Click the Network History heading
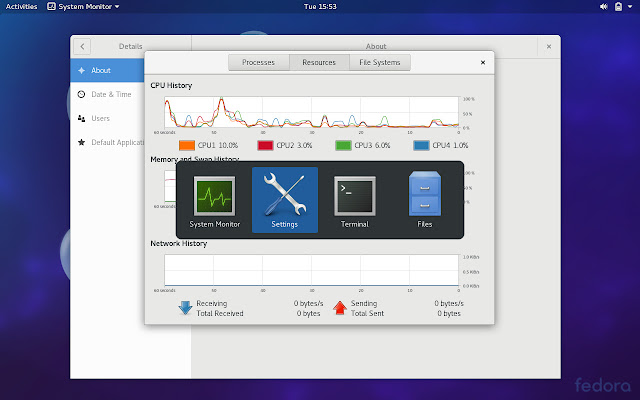The height and width of the screenshot is (400, 640). [179, 243]
